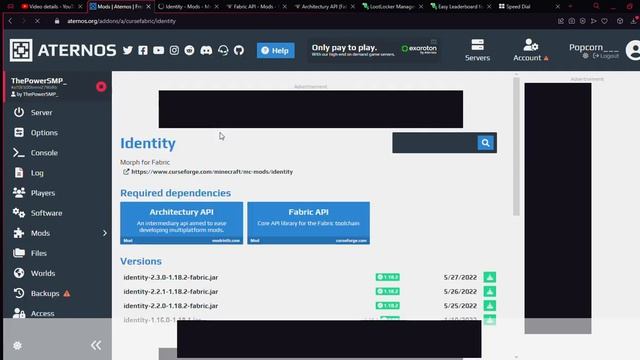The image size is (640, 360).
Task: Click the page vertical scrollbar
Action: click(516, 147)
